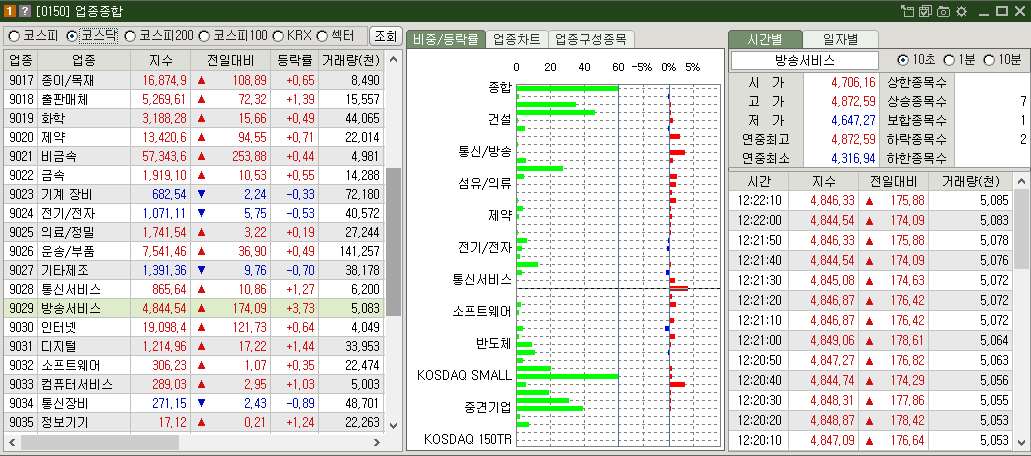Click the 상승종목수 label in summary
The image size is (1031, 456).
(917, 101)
